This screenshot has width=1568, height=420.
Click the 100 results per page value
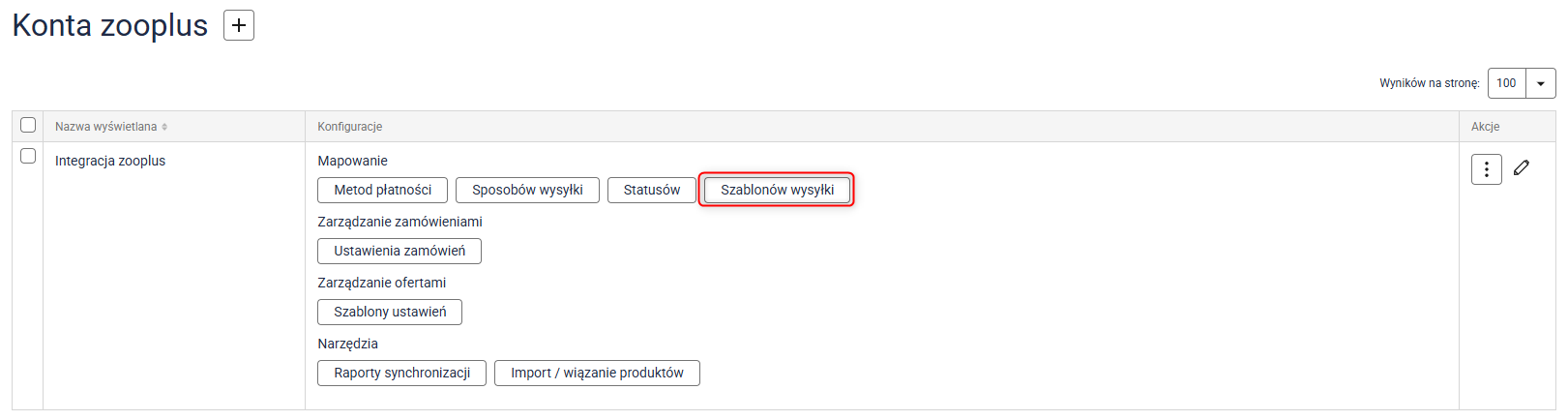coord(1506,83)
